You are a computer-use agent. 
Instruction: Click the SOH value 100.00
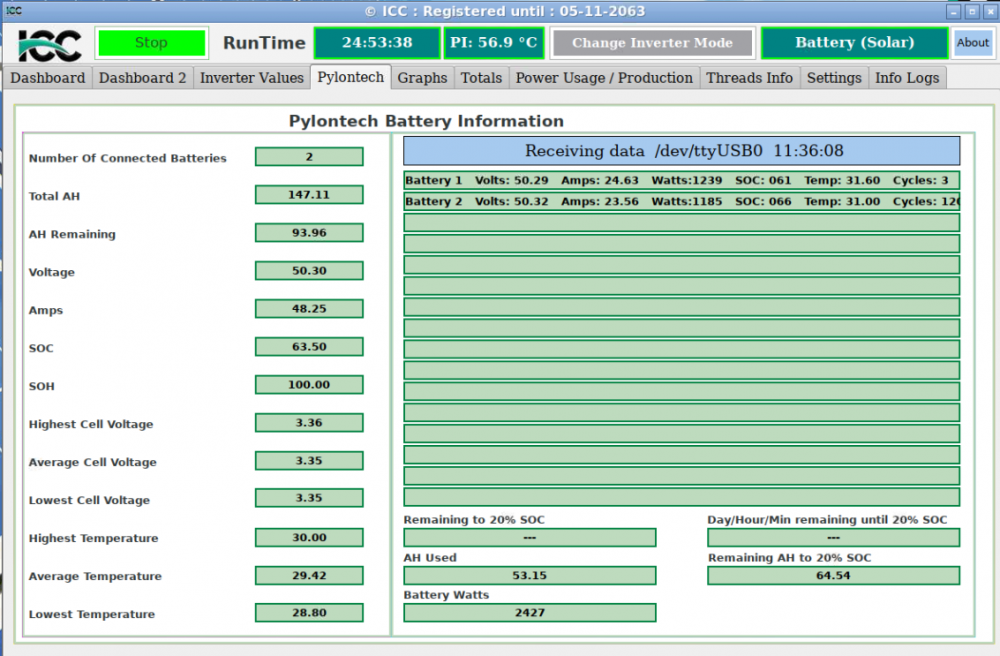[x=309, y=384]
